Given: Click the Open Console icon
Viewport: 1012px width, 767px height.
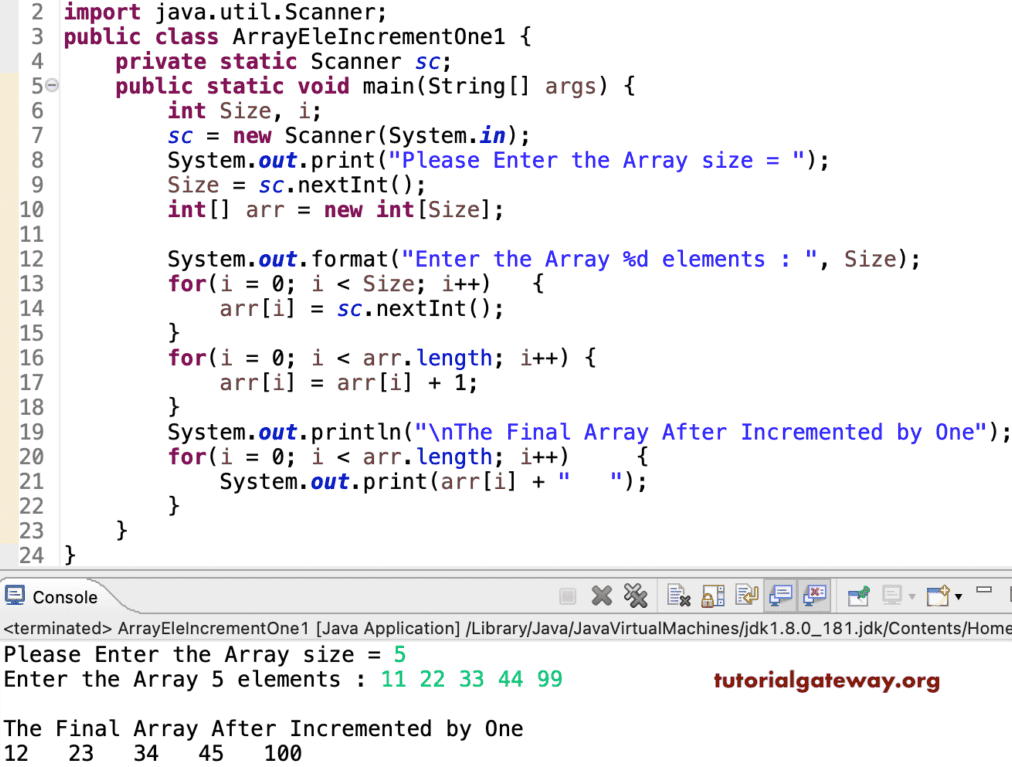Looking at the screenshot, I should pyautogui.click(x=938, y=596).
